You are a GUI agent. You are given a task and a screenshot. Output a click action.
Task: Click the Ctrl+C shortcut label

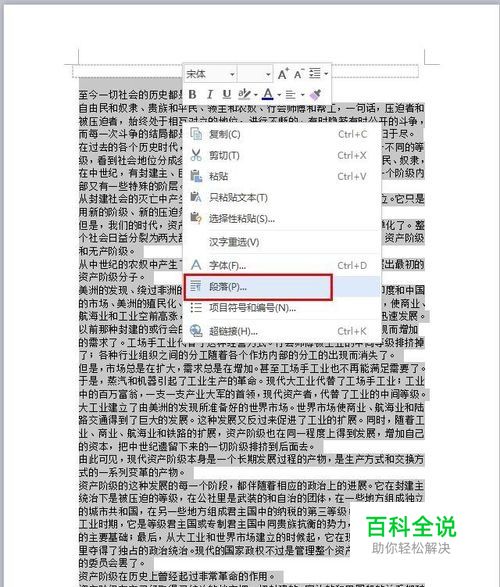[353, 134]
